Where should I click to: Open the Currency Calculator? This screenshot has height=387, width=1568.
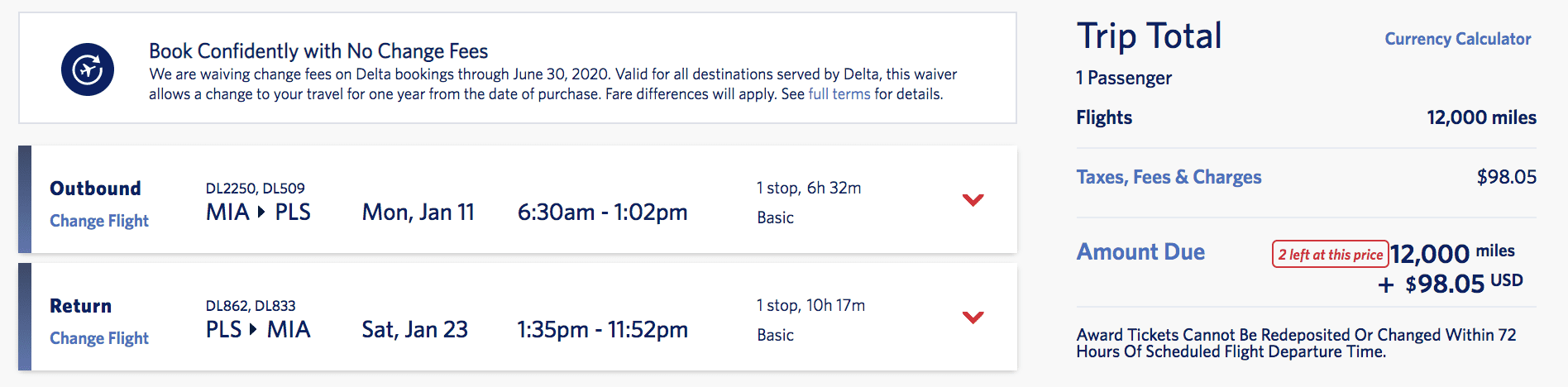tap(1458, 39)
